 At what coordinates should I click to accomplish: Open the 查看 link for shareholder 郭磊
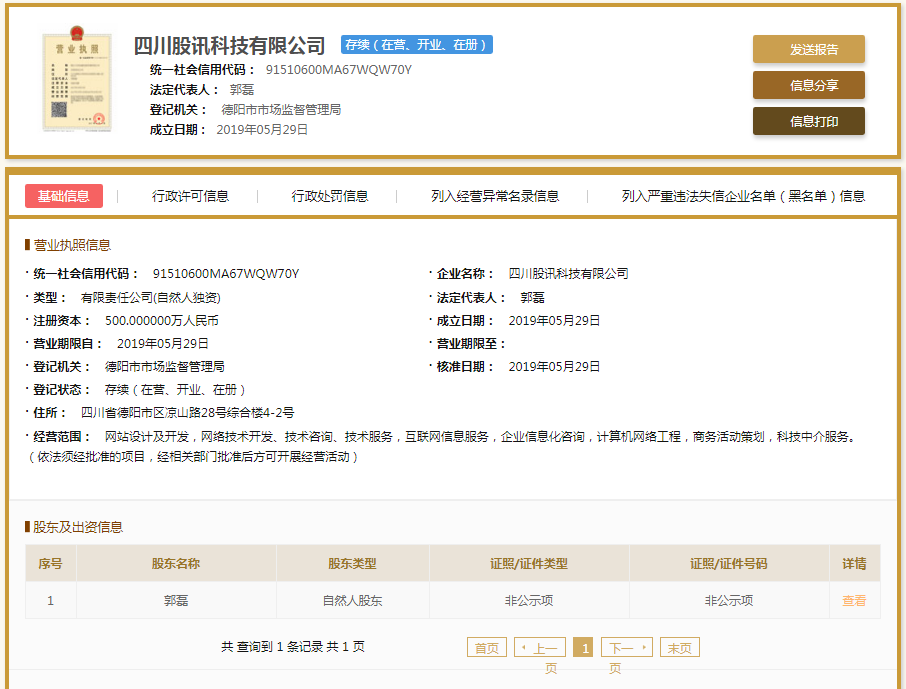click(x=854, y=600)
